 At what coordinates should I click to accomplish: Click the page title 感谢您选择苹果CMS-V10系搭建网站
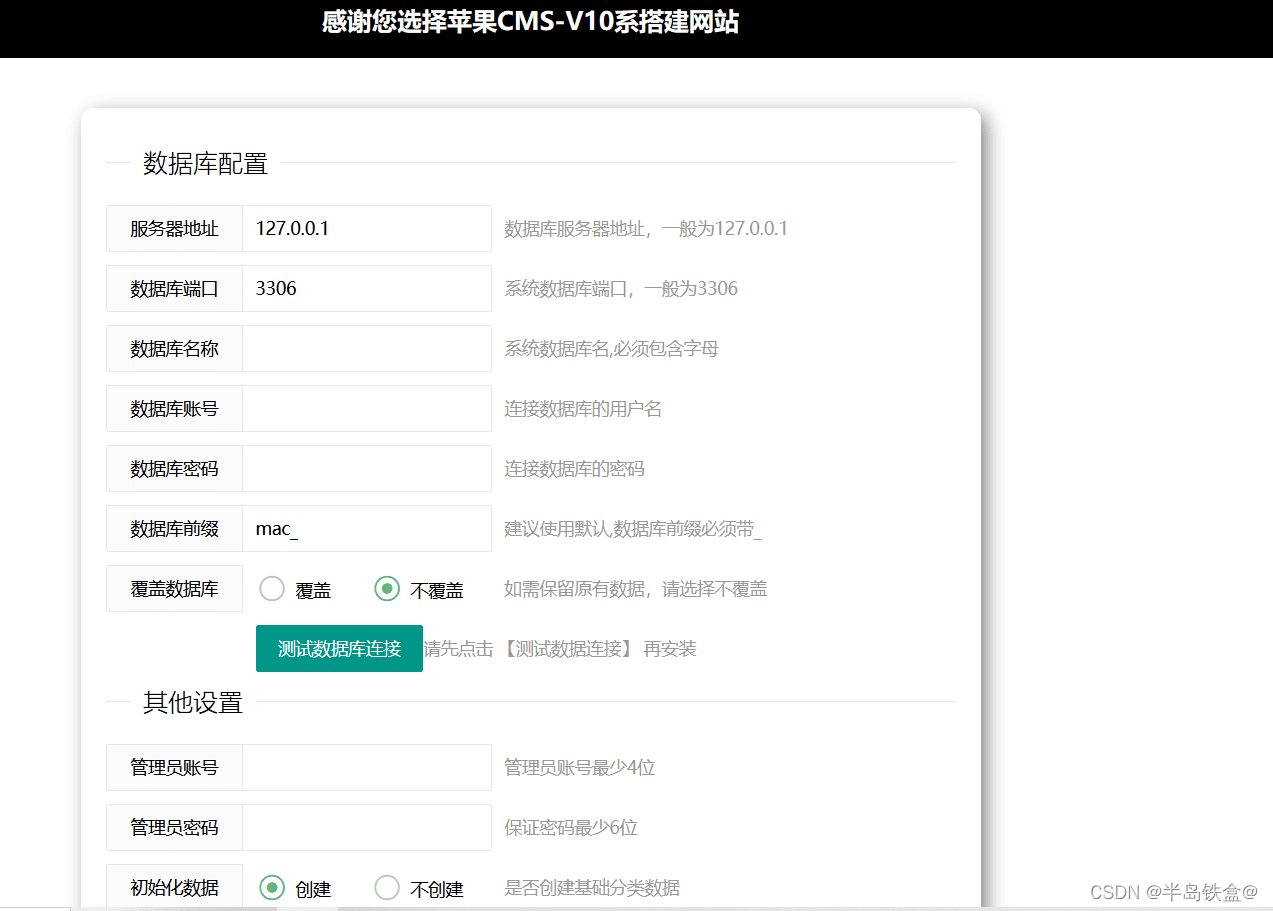[530, 22]
